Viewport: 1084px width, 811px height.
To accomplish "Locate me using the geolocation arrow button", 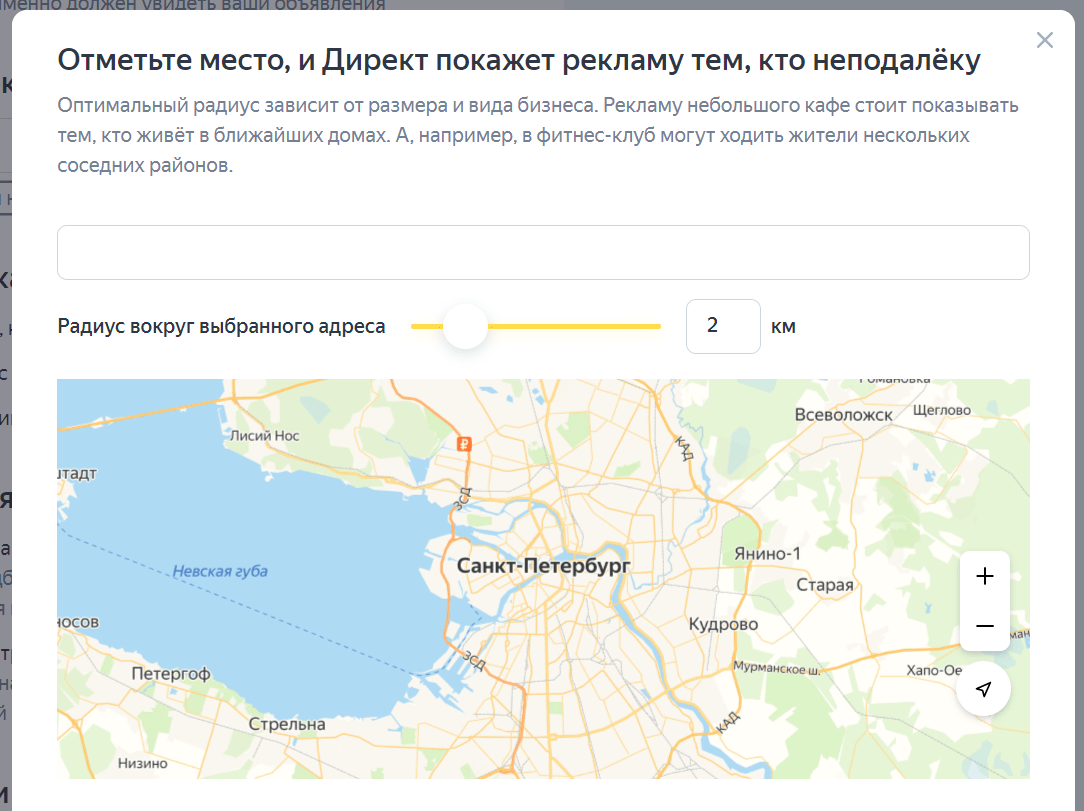I will tap(983, 689).
